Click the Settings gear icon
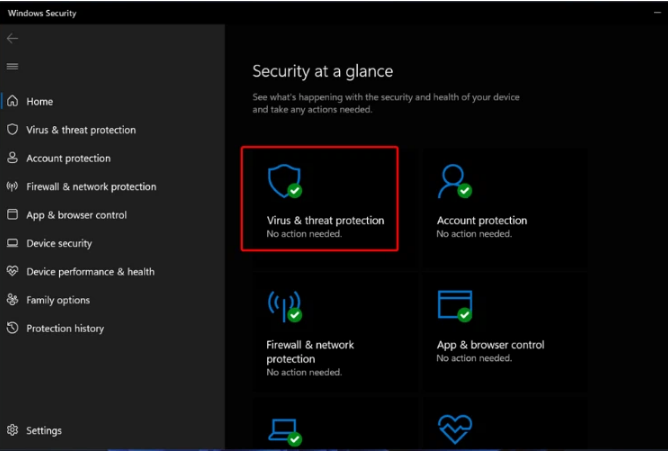Image resolution: width=668 pixels, height=451 pixels. point(13,430)
